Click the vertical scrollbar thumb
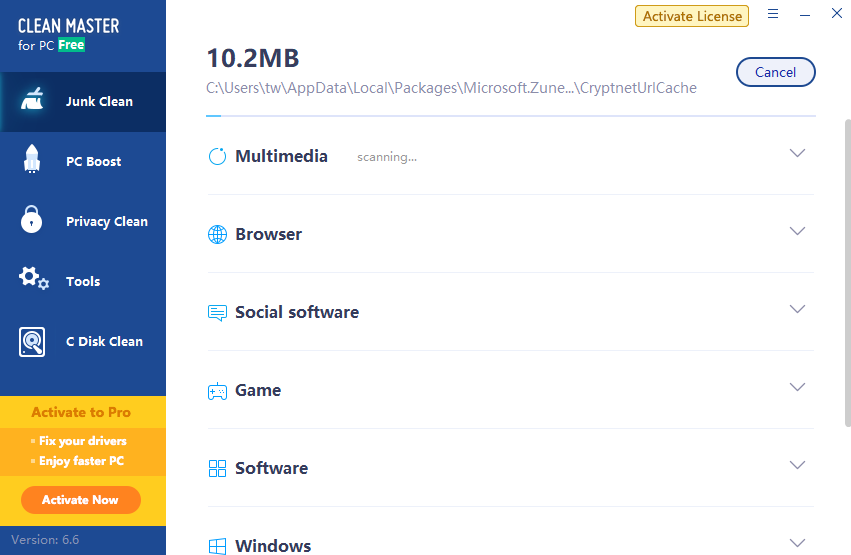Screen dimensions: 851x555 (x=847, y=273)
